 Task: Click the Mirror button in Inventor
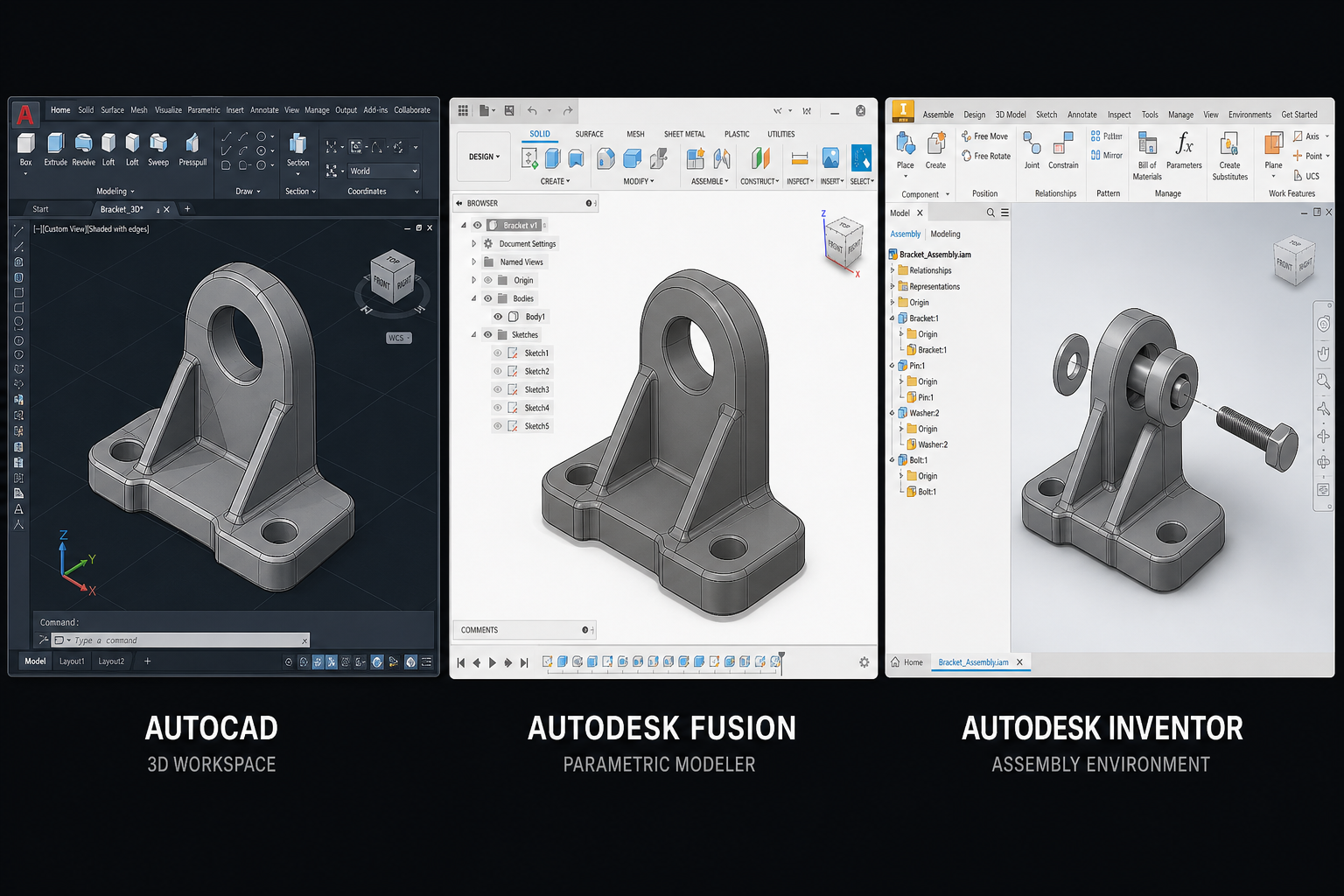(1107, 155)
